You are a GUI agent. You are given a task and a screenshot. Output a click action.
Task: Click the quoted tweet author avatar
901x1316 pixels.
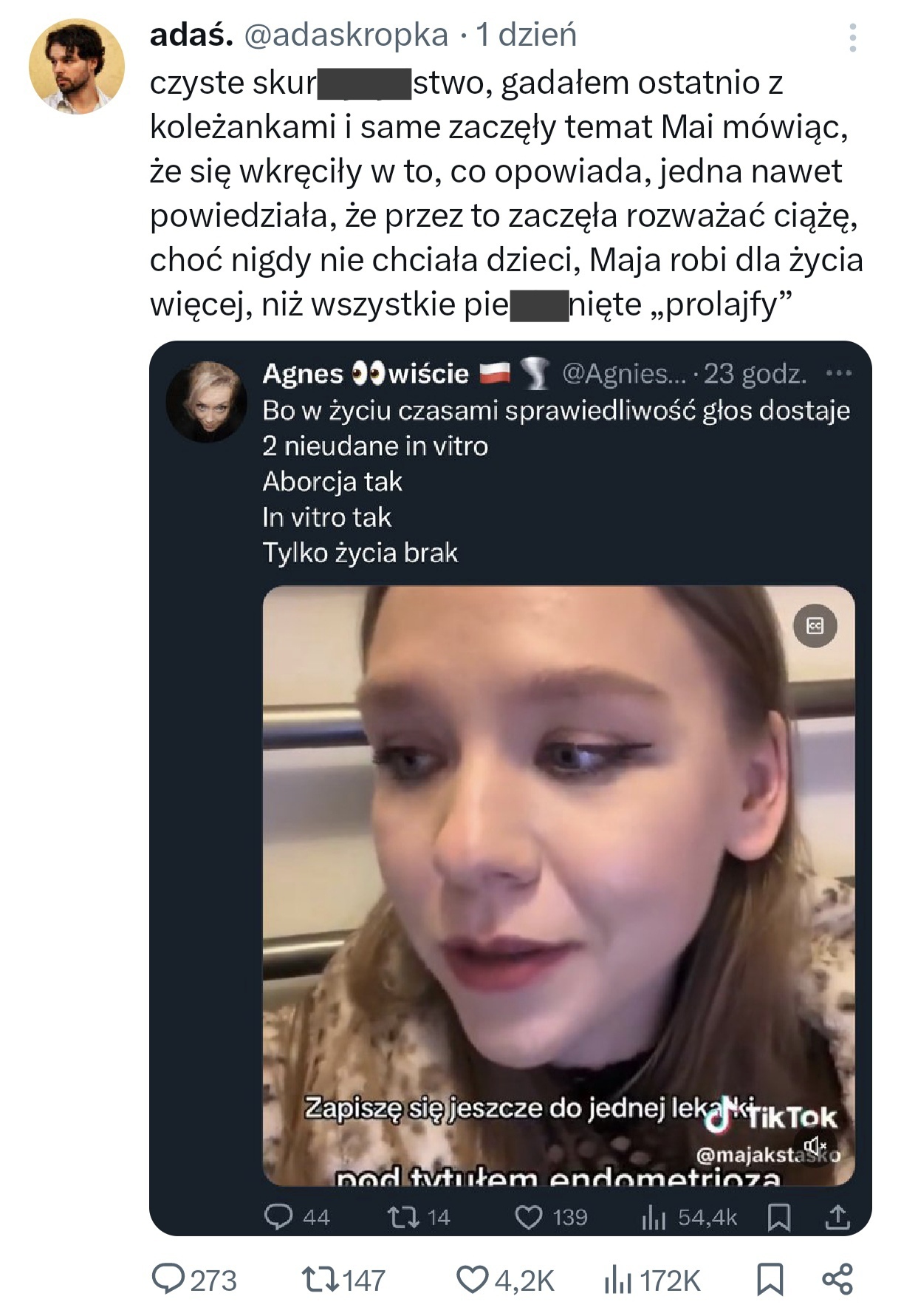point(206,401)
